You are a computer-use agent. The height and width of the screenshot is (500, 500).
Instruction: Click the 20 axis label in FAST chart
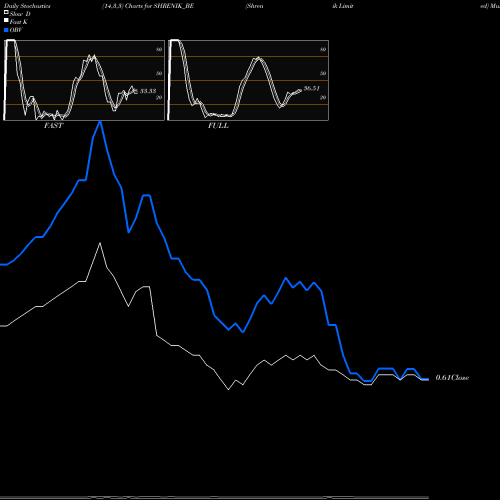(x=159, y=97)
